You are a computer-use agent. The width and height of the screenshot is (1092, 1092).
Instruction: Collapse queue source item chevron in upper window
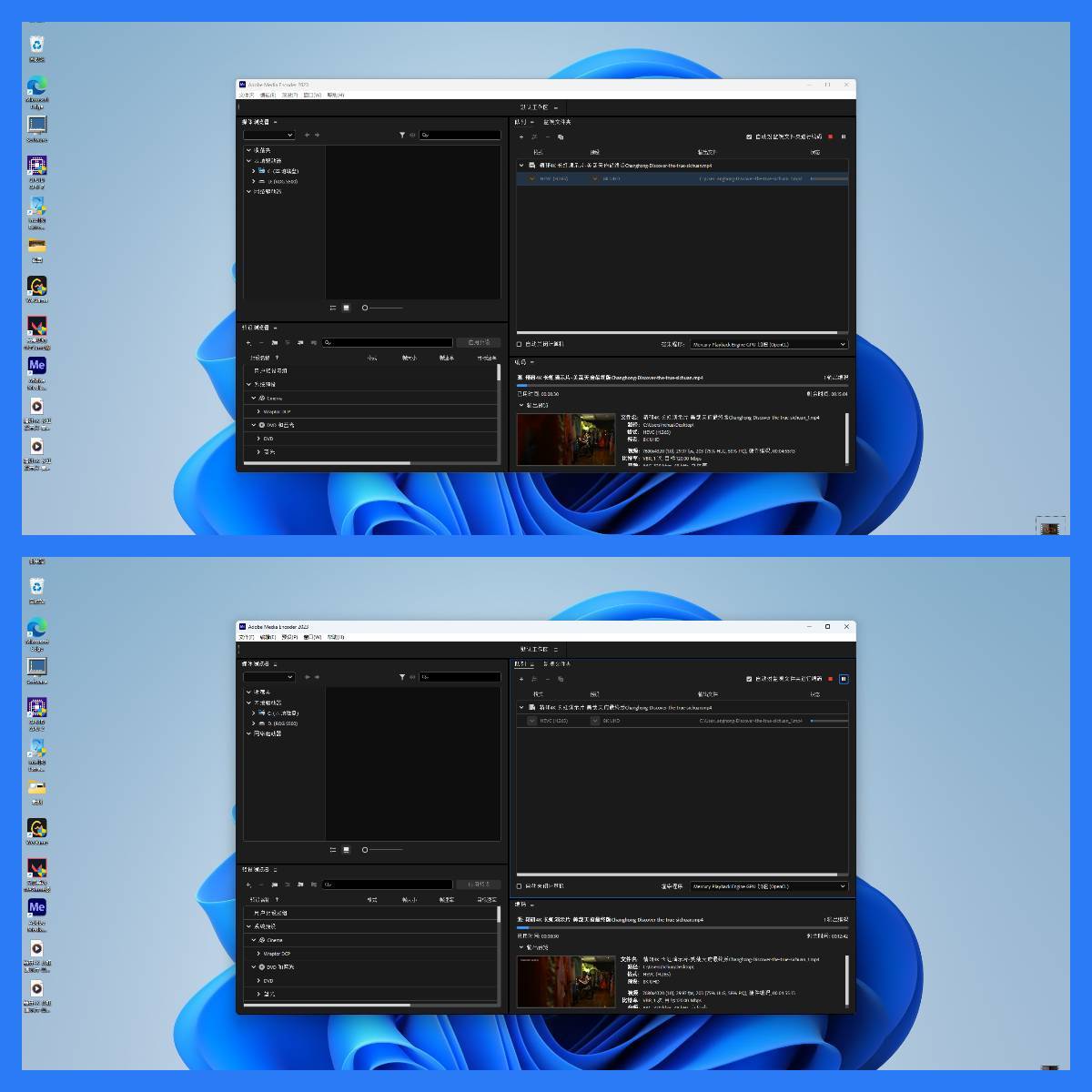(521, 166)
